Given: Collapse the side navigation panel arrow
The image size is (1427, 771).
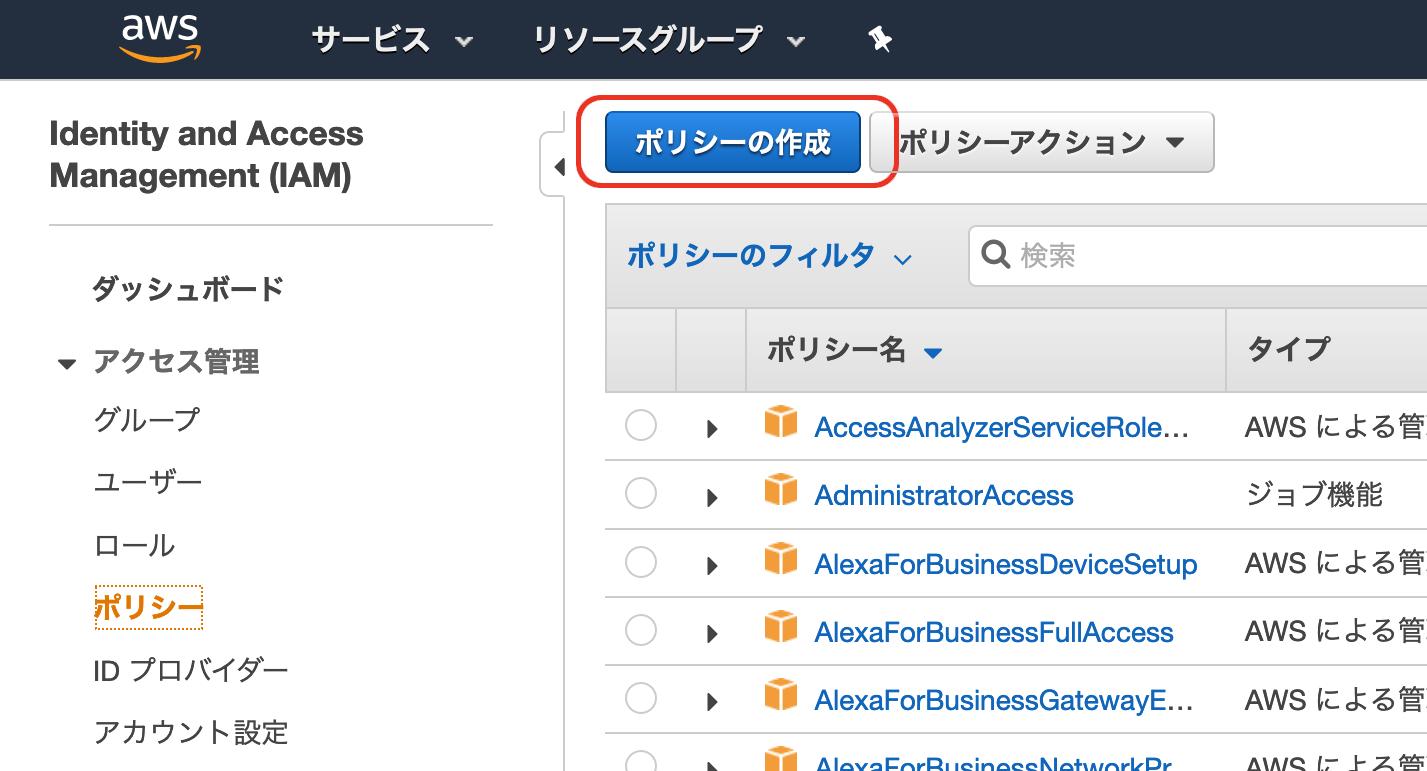Looking at the screenshot, I should pyautogui.click(x=558, y=166).
